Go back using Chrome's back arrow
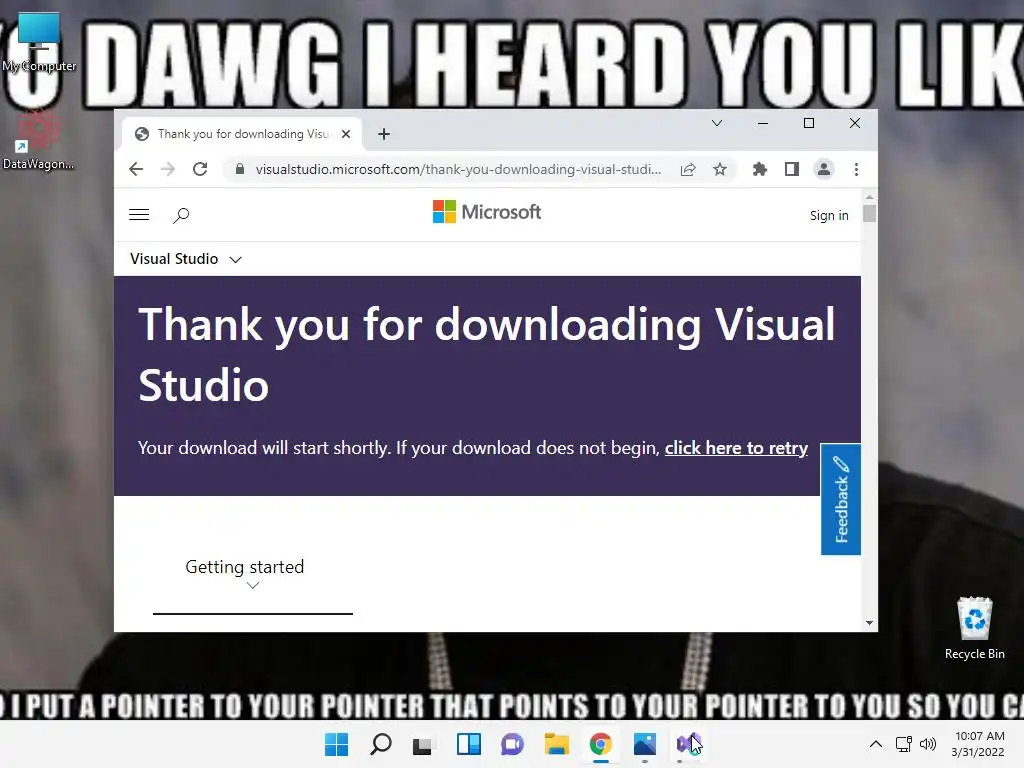Image resolution: width=1024 pixels, height=768 pixels. (x=136, y=169)
